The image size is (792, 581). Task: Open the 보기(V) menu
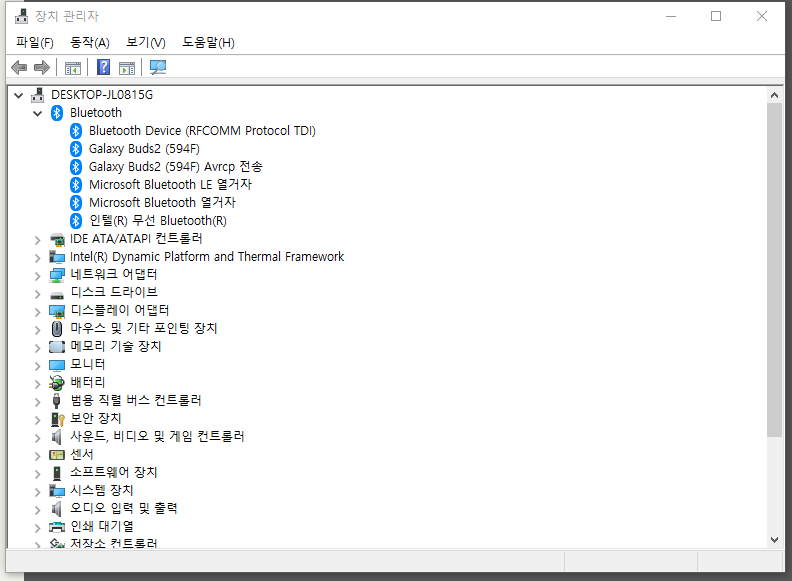[146, 42]
